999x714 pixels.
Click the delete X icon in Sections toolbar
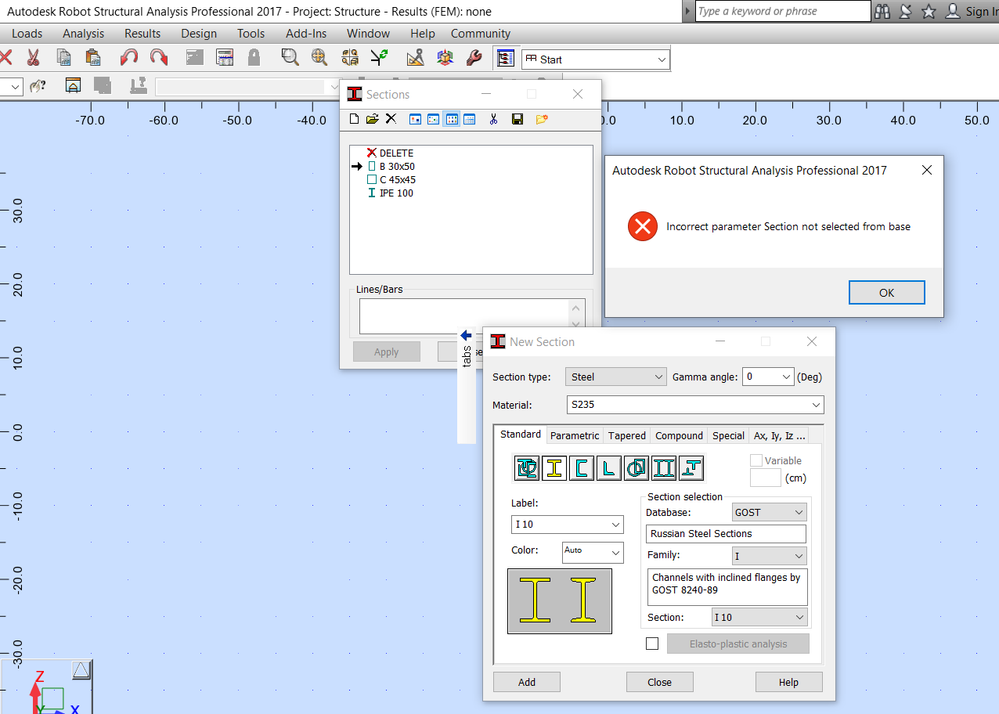[391, 119]
